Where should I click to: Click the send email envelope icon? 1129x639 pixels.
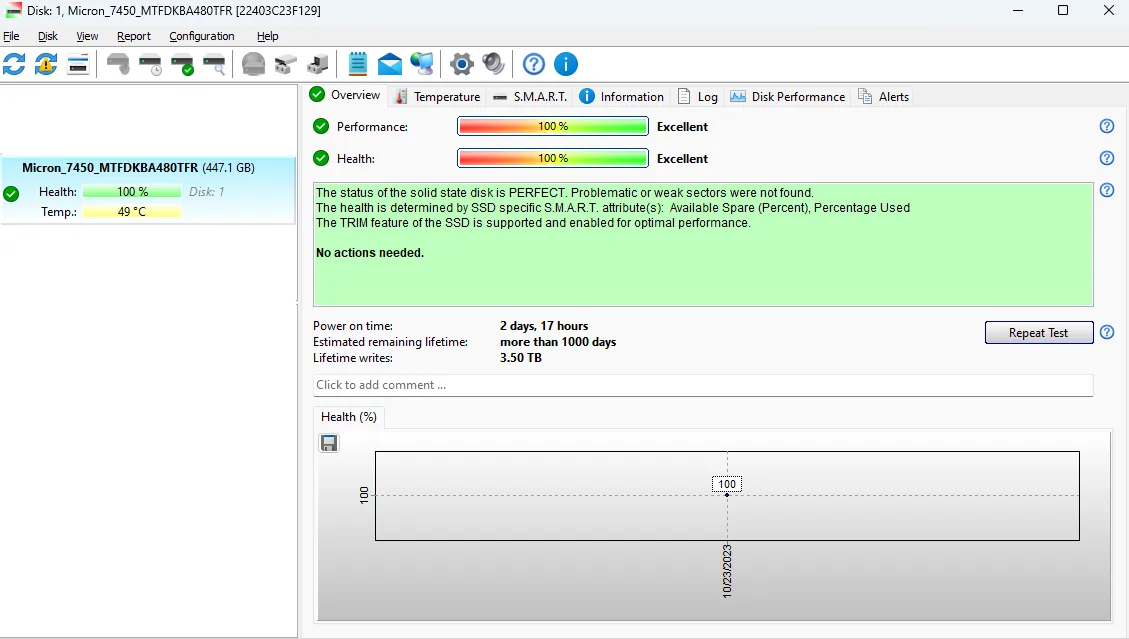390,65
